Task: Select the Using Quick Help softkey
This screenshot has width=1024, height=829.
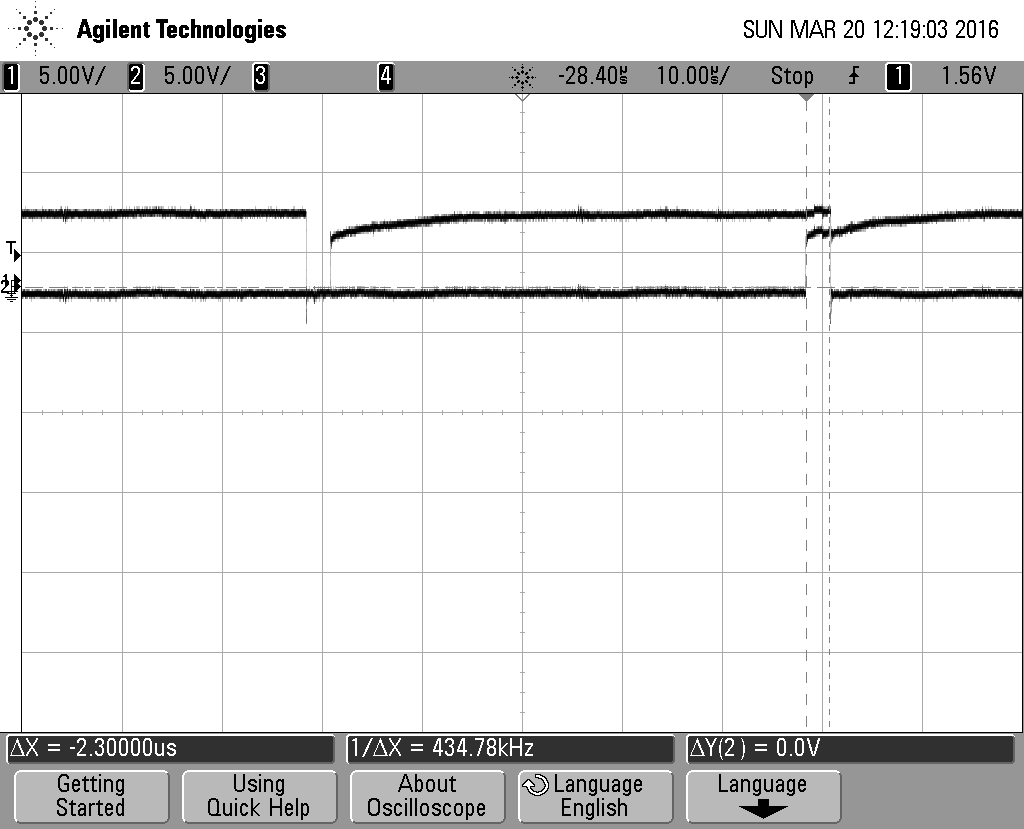Action: (x=259, y=796)
